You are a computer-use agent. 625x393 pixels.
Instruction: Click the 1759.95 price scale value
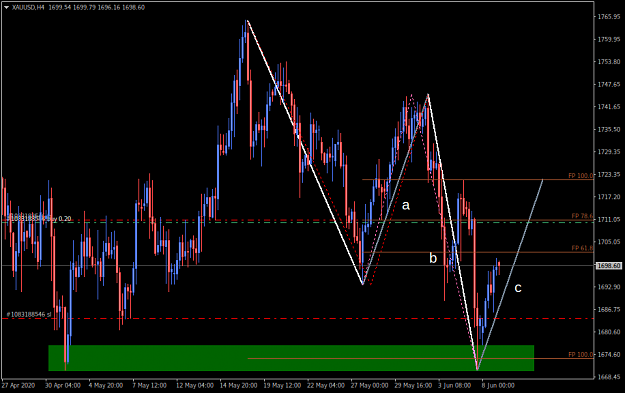coord(609,39)
